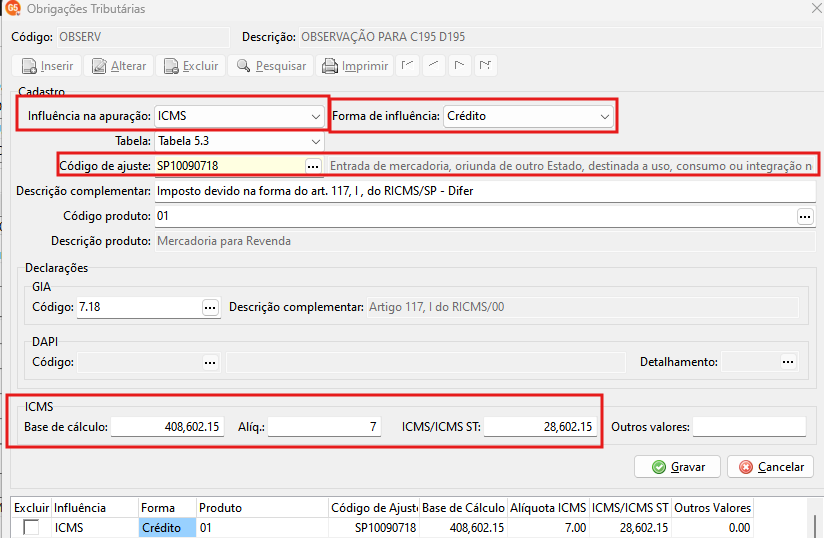Open lookup for GIA Código

click(210, 307)
